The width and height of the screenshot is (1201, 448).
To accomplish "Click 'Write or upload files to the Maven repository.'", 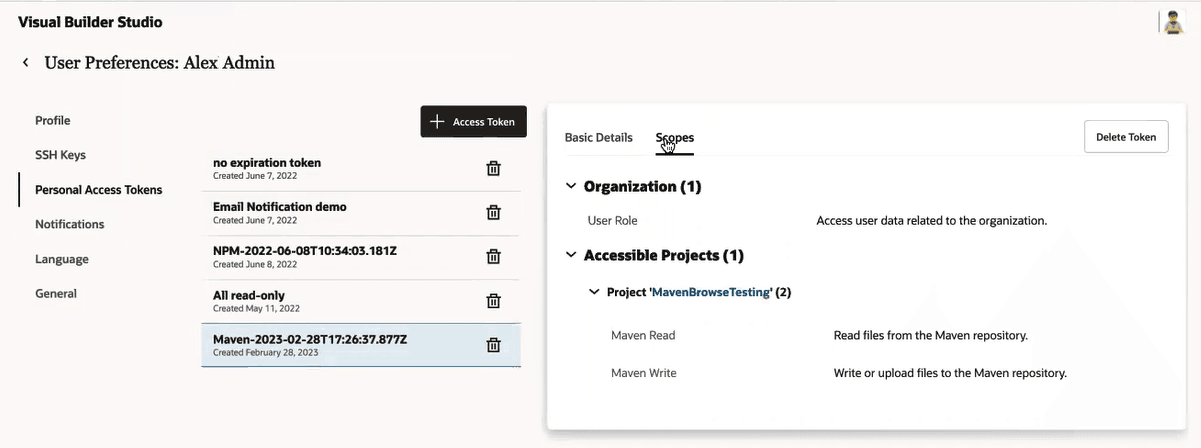I will [950, 373].
